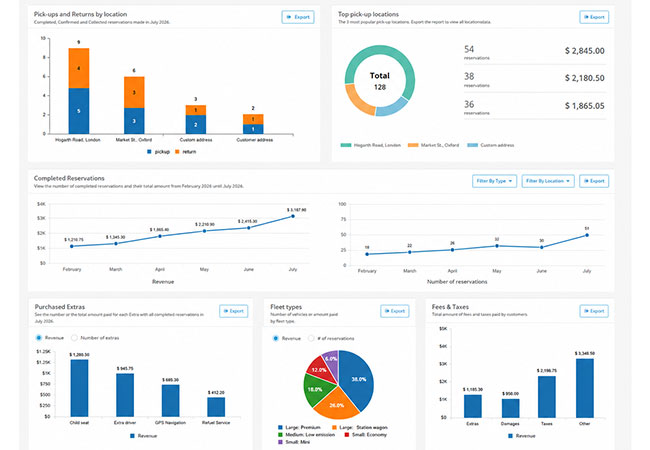Screen dimensions: 650x450
Task: Select the orange return bar for Market St., Oxford
Action: 134,92
